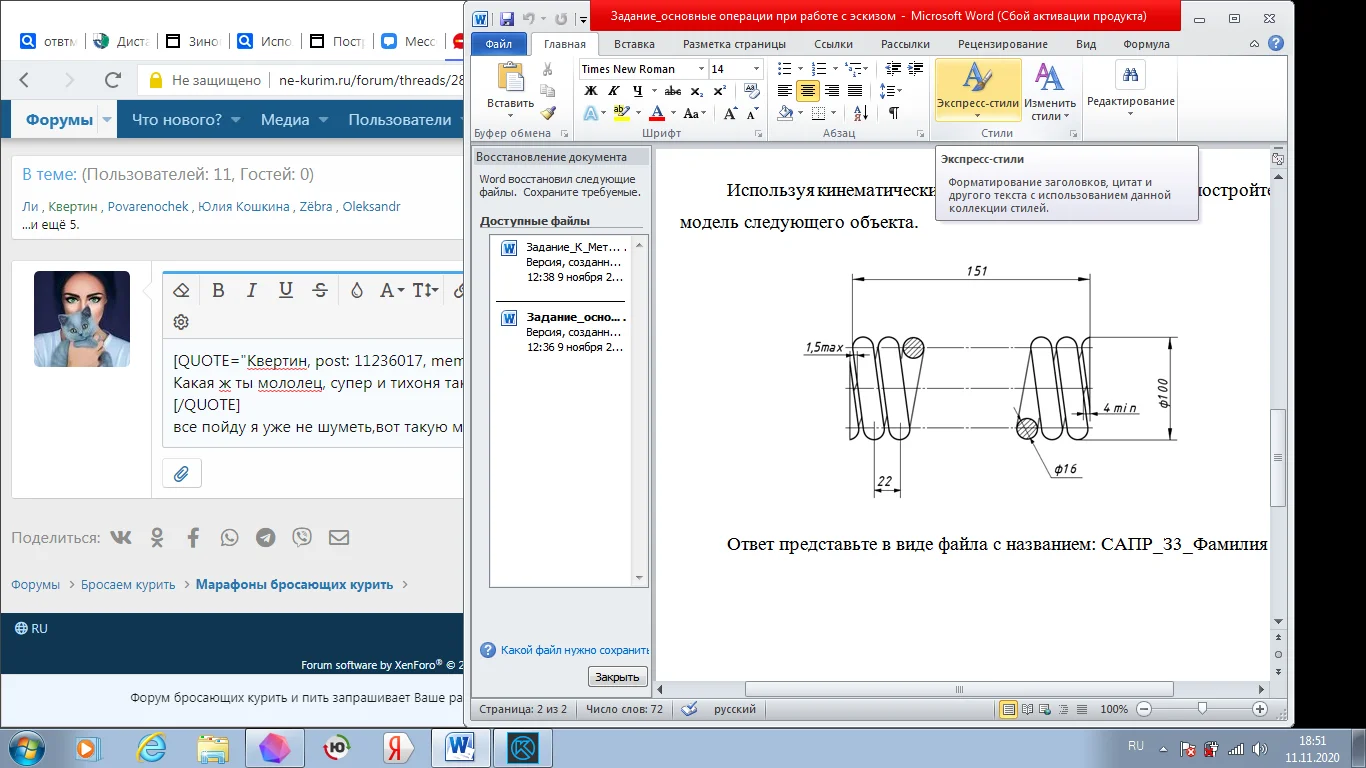Click the Format Painter brush icon
This screenshot has width=1366, height=768.
pos(547,113)
